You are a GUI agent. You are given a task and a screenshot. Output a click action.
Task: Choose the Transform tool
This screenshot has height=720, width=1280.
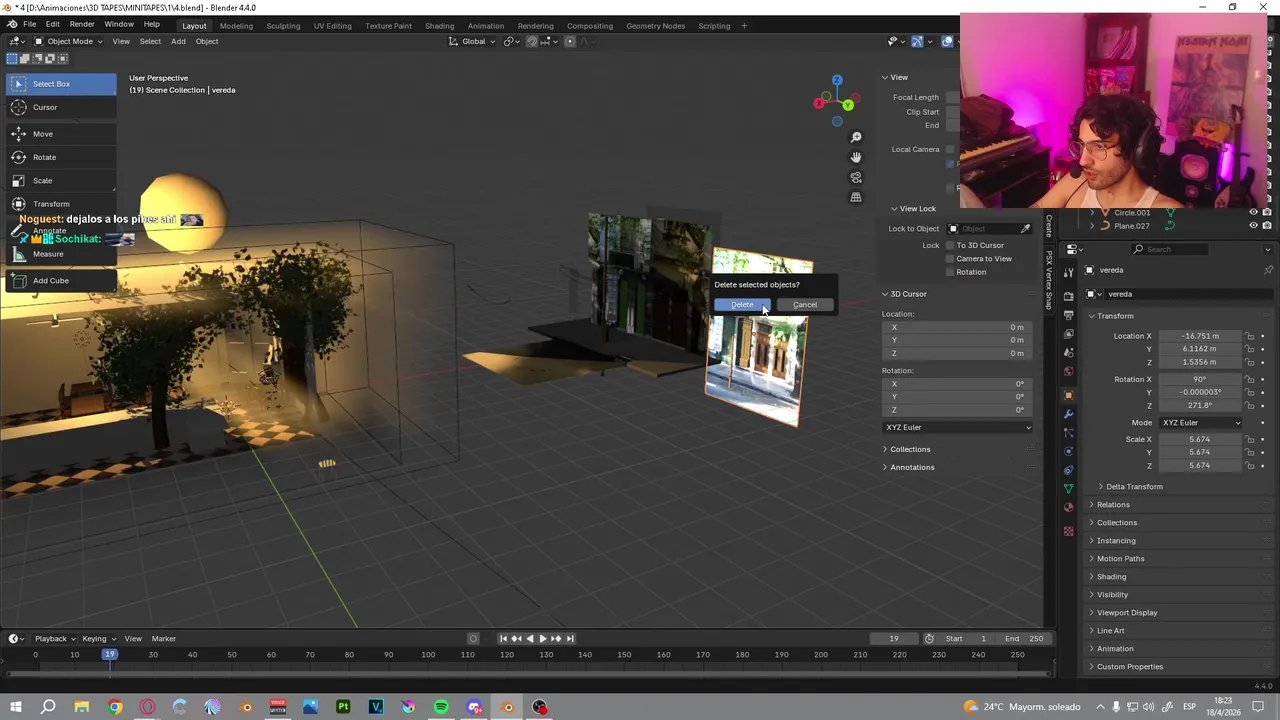click(60, 204)
